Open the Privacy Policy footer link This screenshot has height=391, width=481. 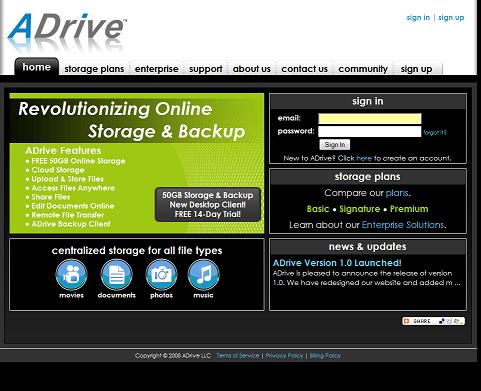284,356
